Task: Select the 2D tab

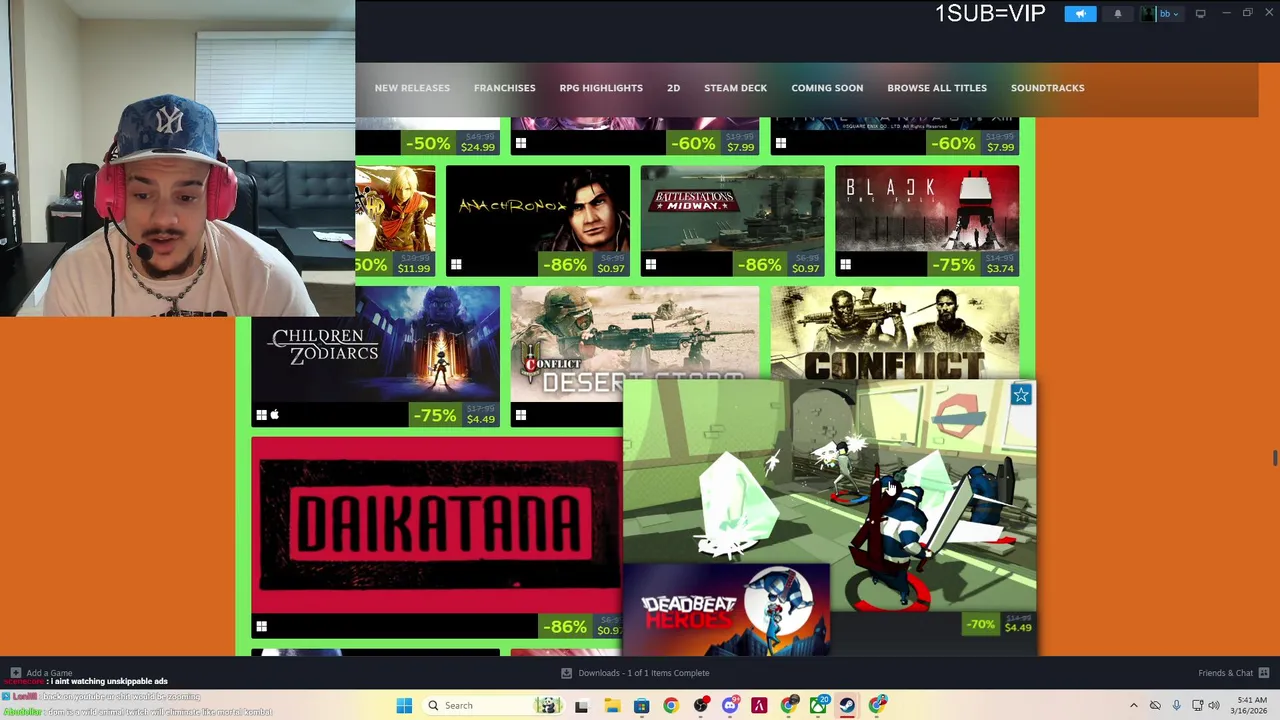Action: (x=673, y=88)
